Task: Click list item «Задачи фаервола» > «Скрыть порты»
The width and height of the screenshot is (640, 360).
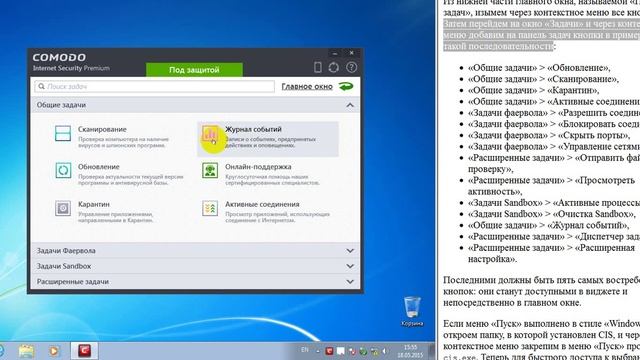Action: (549, 135)
